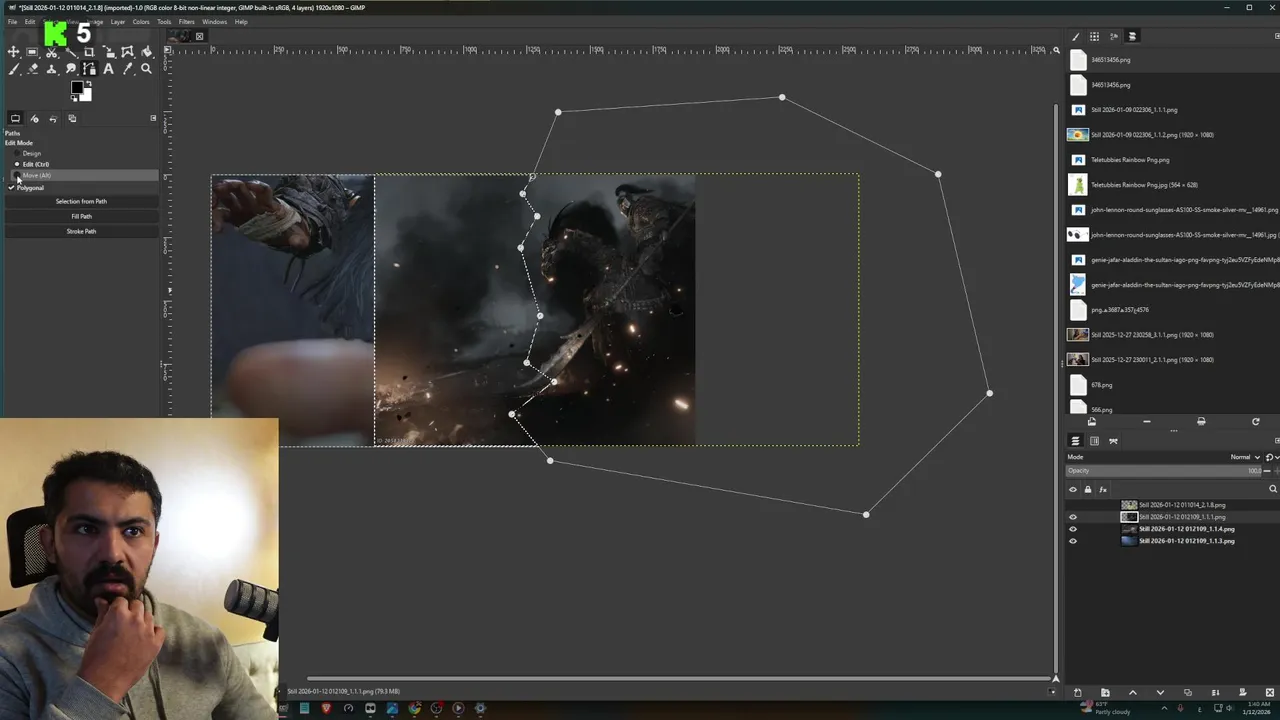Viewport: 1280px width, 720px height.
Task: Open the Help menu
Action: [x=241, y=21]
